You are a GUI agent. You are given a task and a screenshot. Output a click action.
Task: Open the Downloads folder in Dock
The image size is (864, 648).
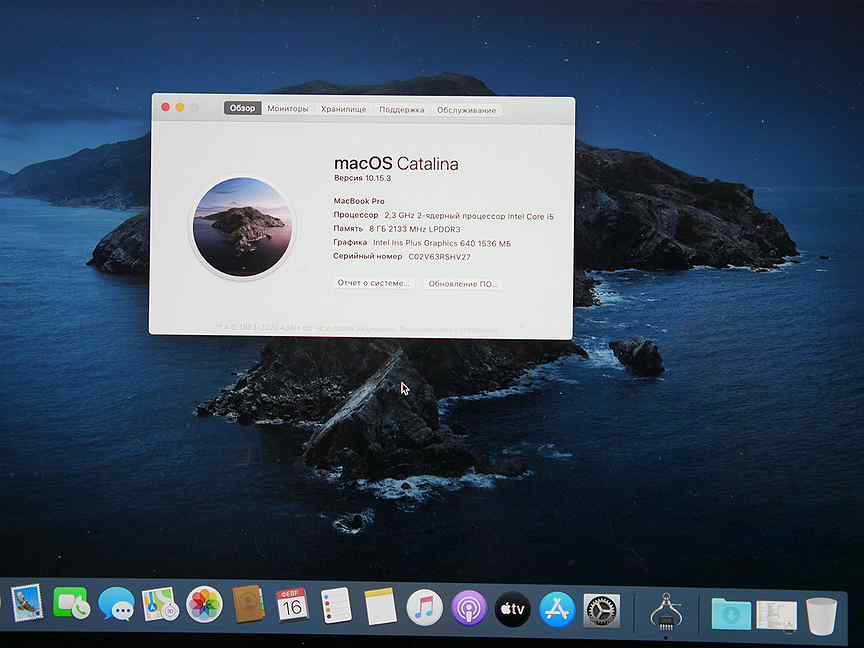[x=731, y=614]
